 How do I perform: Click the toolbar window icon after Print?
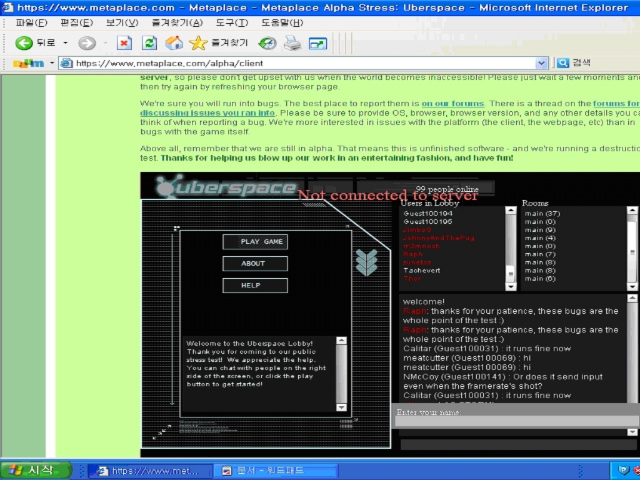pyautogui.click(x=318, y=43)
